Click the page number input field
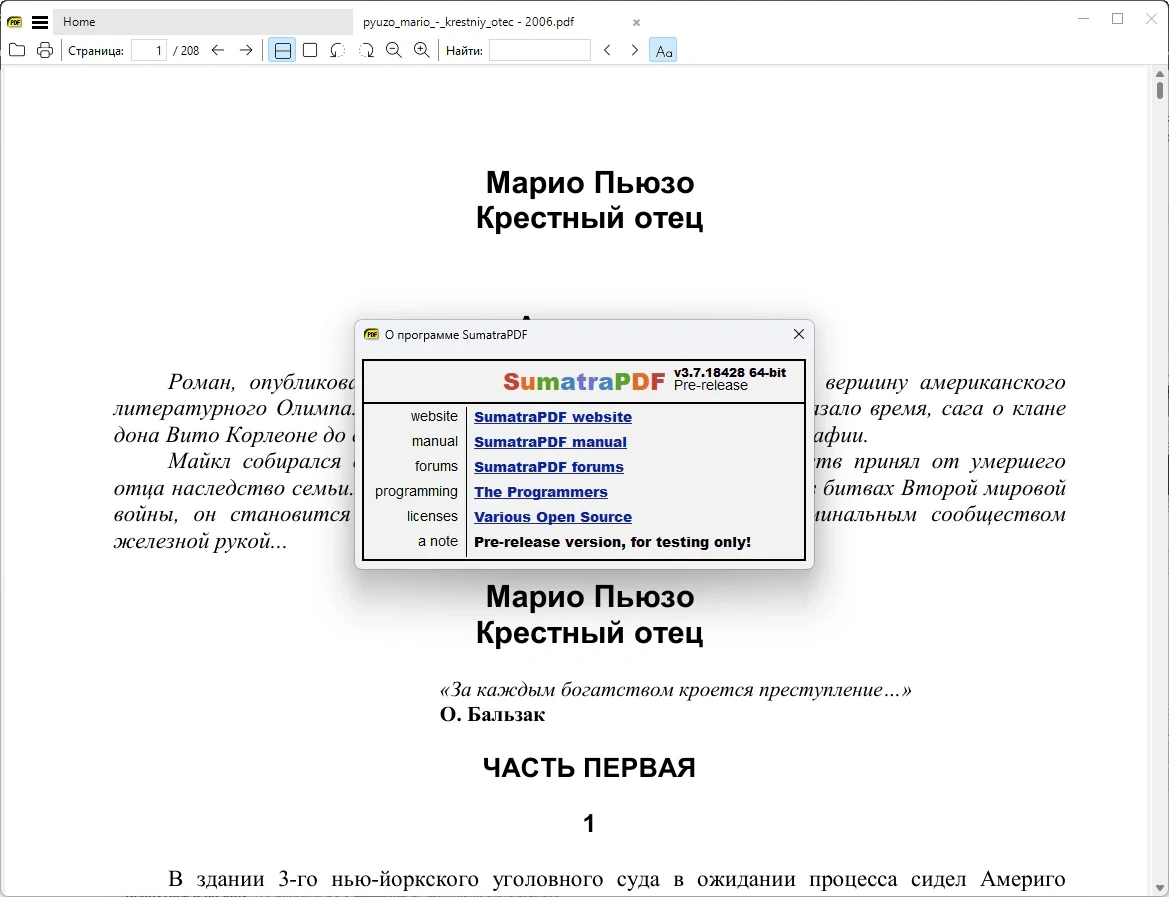The image size is (1169, 897). pyautogui.click(x=149, y=51)
